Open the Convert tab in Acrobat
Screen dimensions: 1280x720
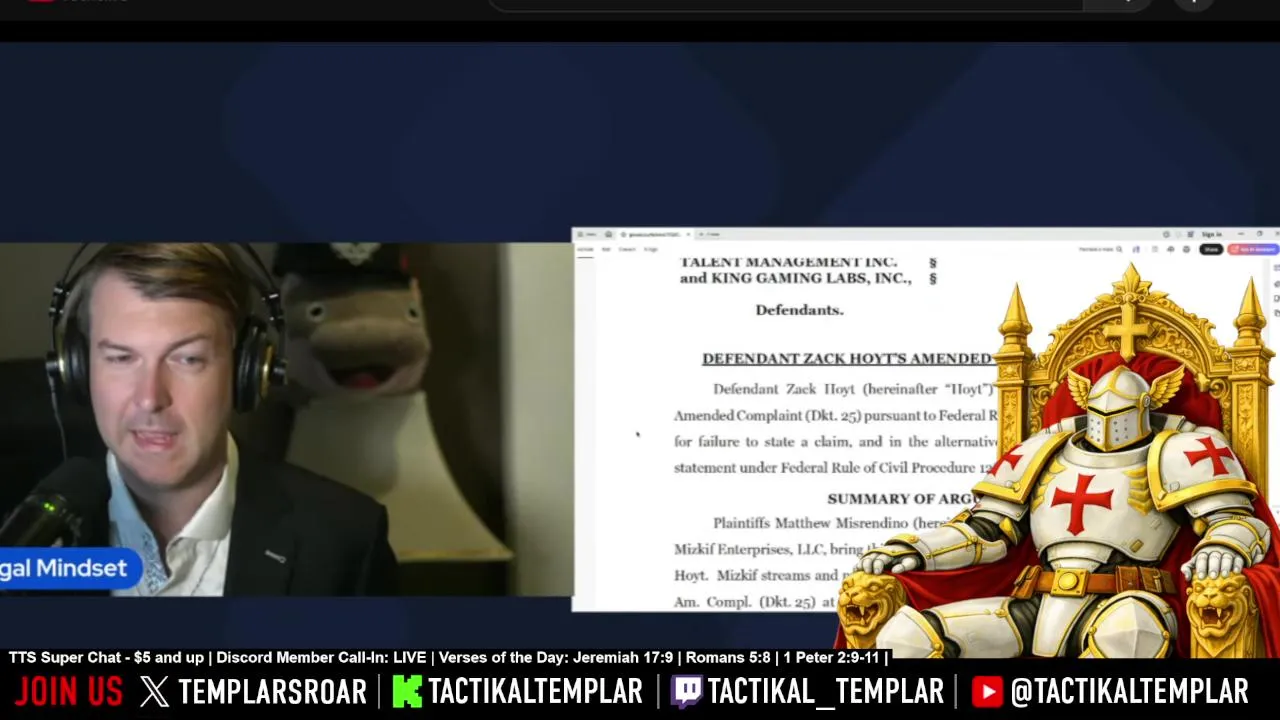[x=627, y=249]
